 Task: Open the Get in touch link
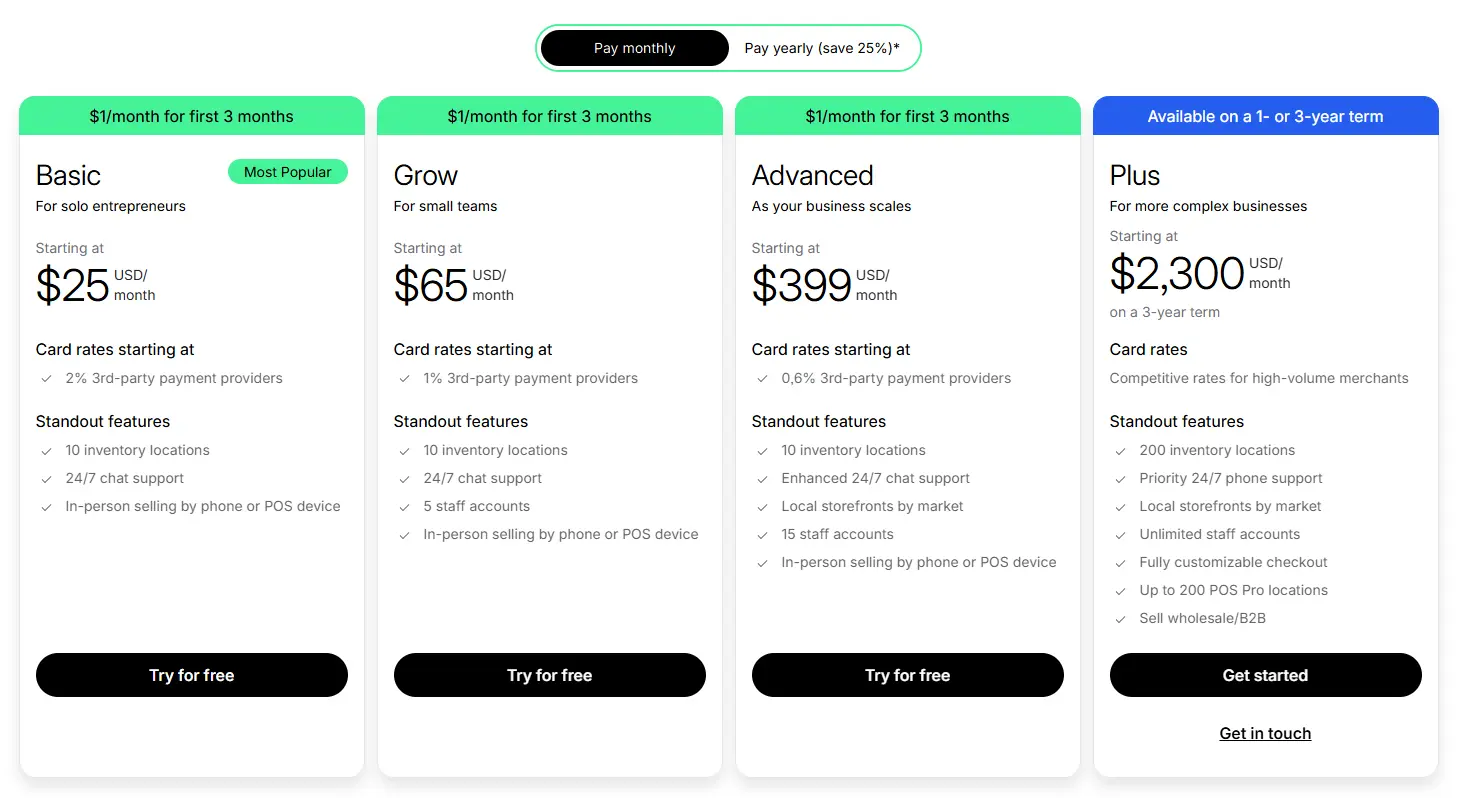[x=1265, y=733]
